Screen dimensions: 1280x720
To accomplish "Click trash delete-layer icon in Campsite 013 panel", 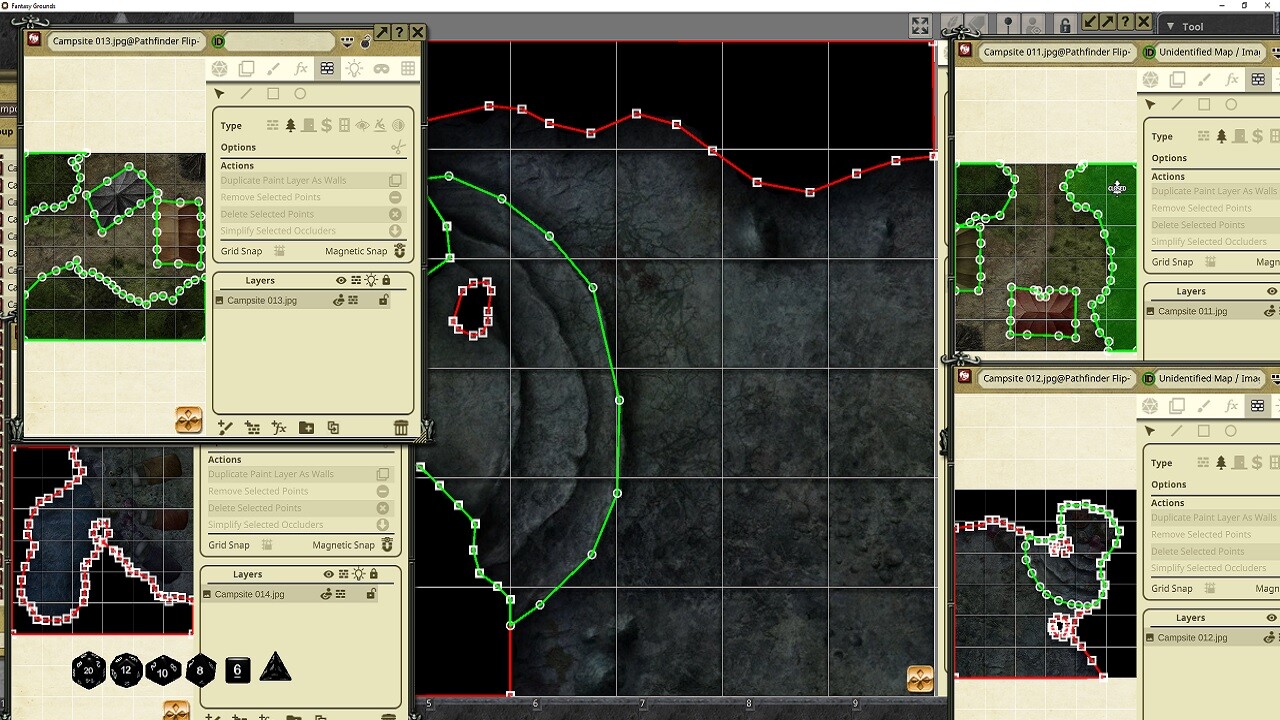I will pos(401,428).
